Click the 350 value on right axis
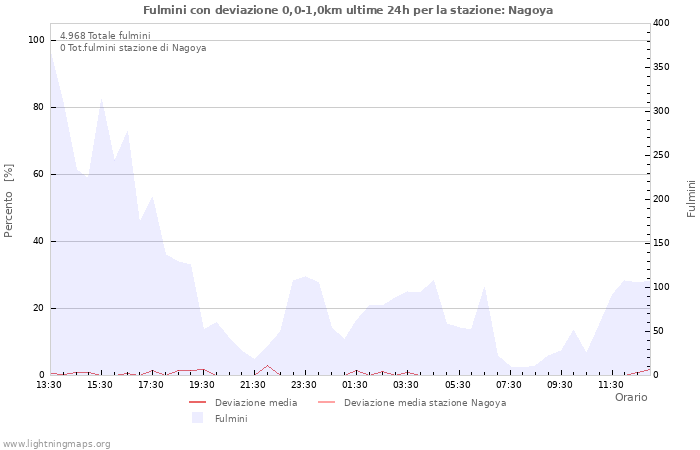 click(x=661, y=67)
